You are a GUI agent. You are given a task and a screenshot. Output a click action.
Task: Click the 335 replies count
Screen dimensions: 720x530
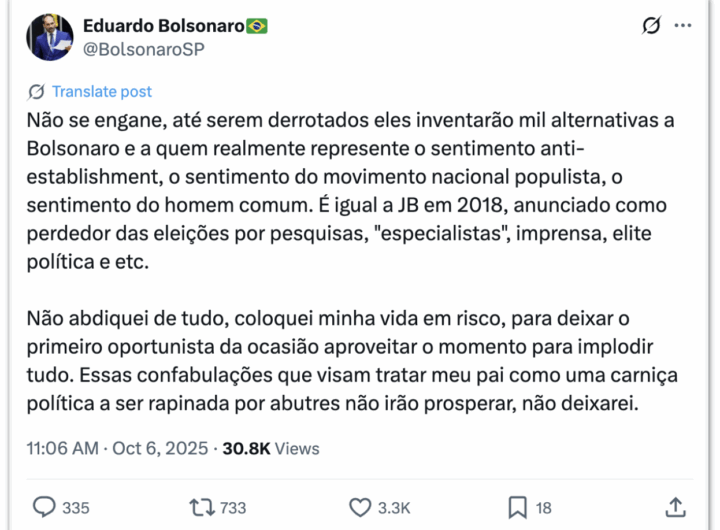click(x=75, y=508)
